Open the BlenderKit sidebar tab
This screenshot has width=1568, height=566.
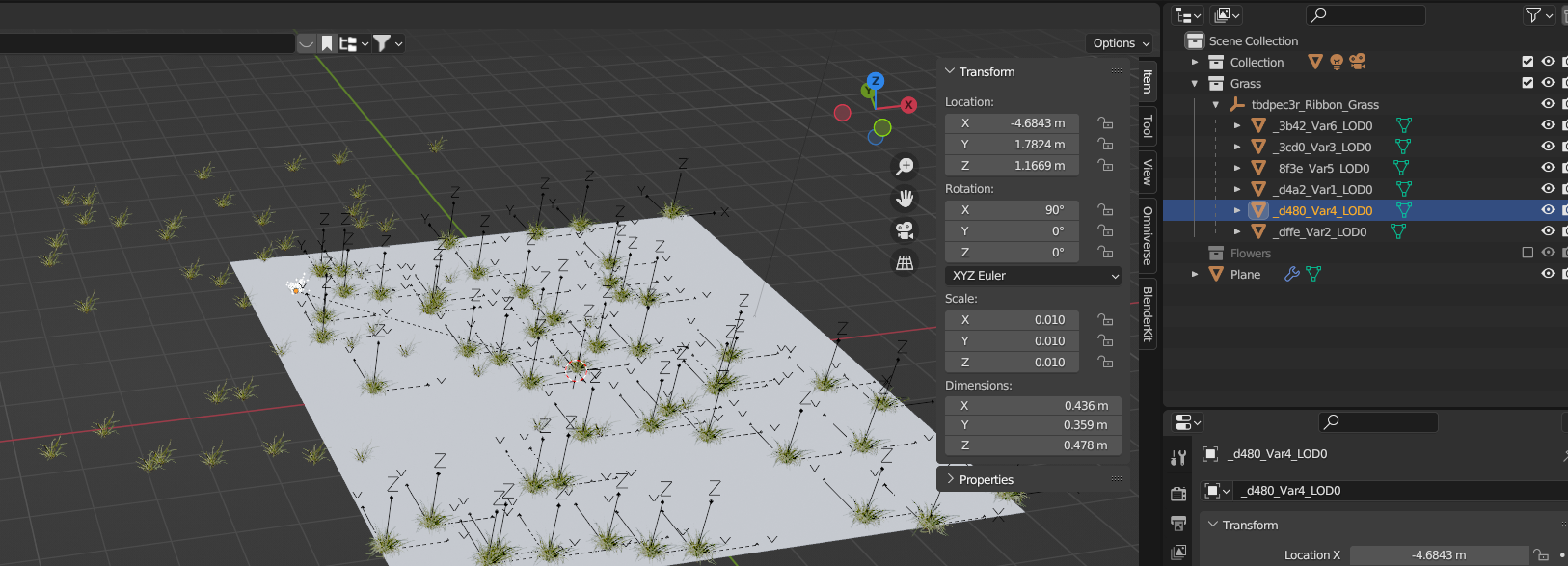1148,313
